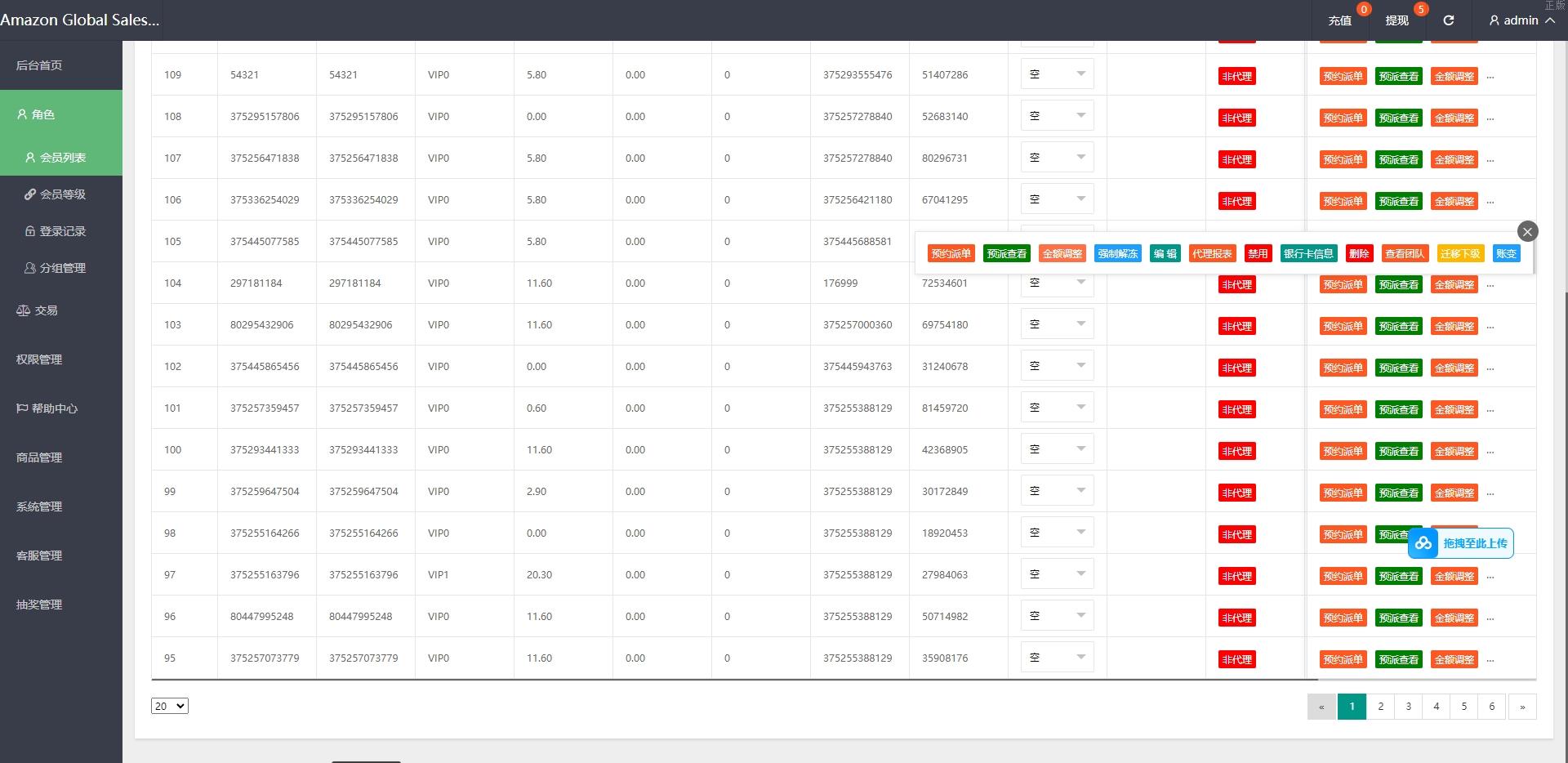Expand the 空 dropdown in row 100
This screenshot has width=1568, height=763.
coord(1057,449)
